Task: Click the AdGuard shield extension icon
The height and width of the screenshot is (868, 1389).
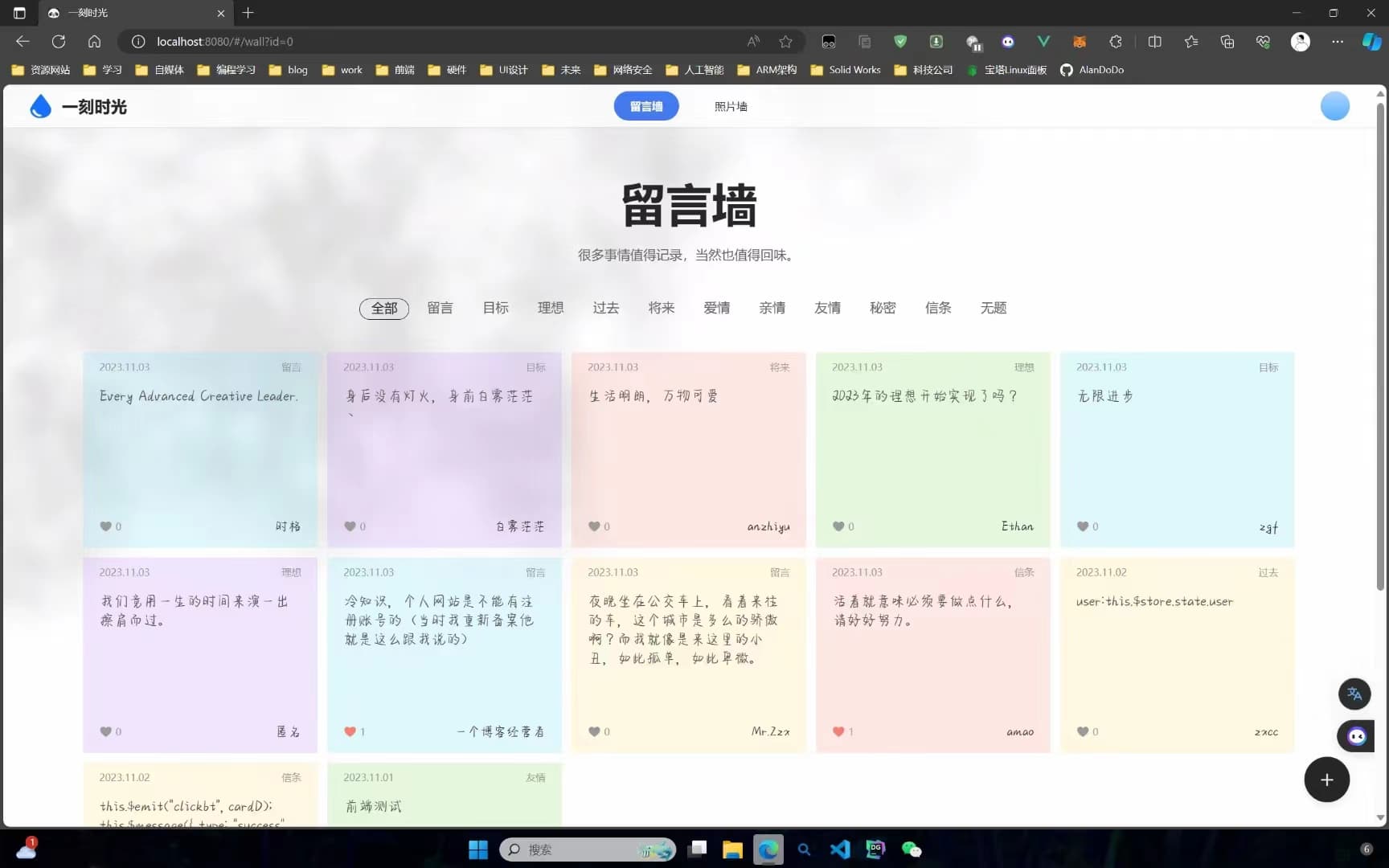Action: pos(900,42)
